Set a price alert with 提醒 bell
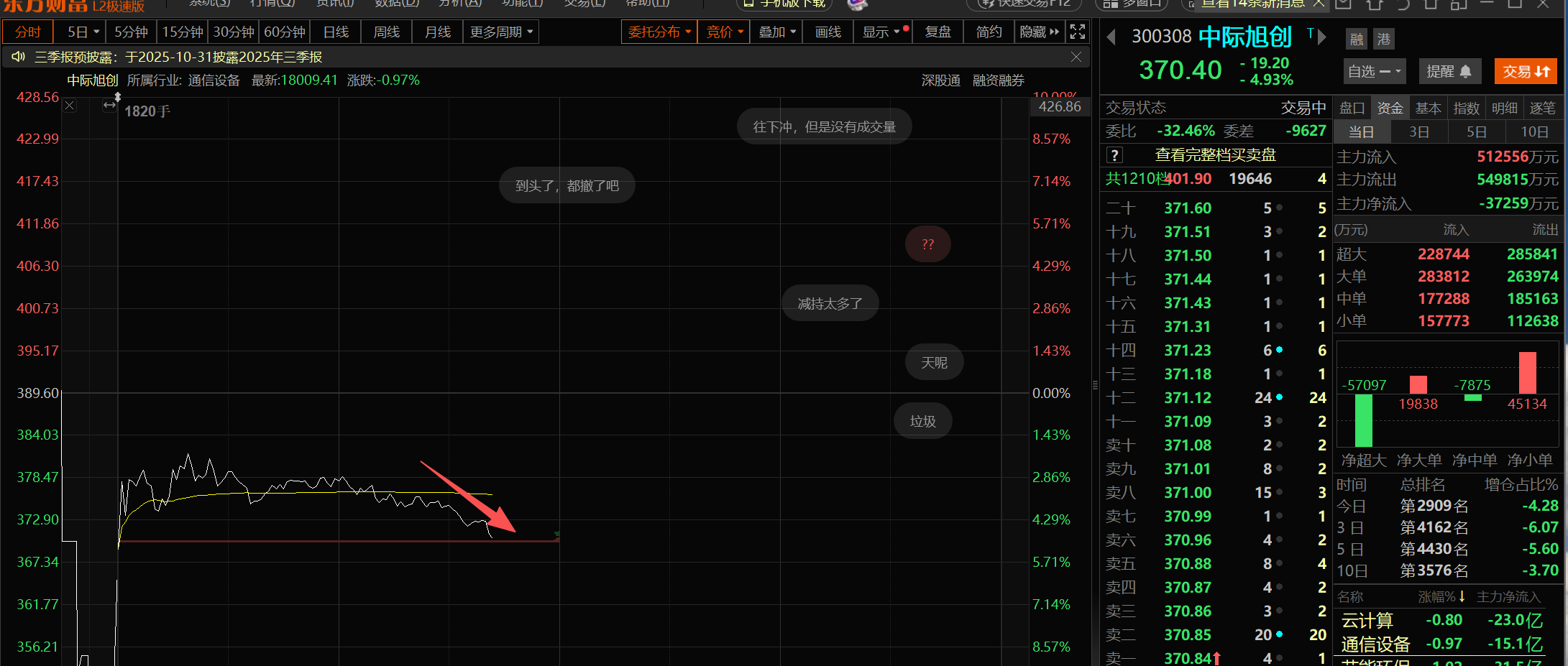Viewport: 1568px width, 666px height. (x=1449, y=71)
